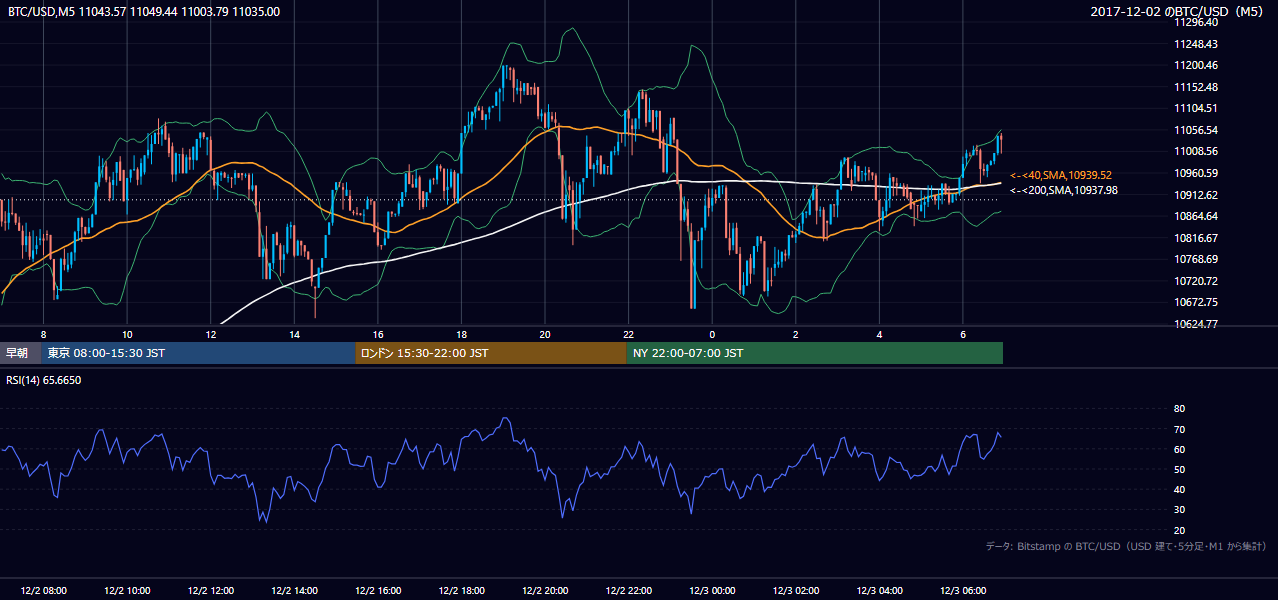
Task: Click the ロンドン 15:30-22:00 JST session bar
Action: click(x=491, y=353)
